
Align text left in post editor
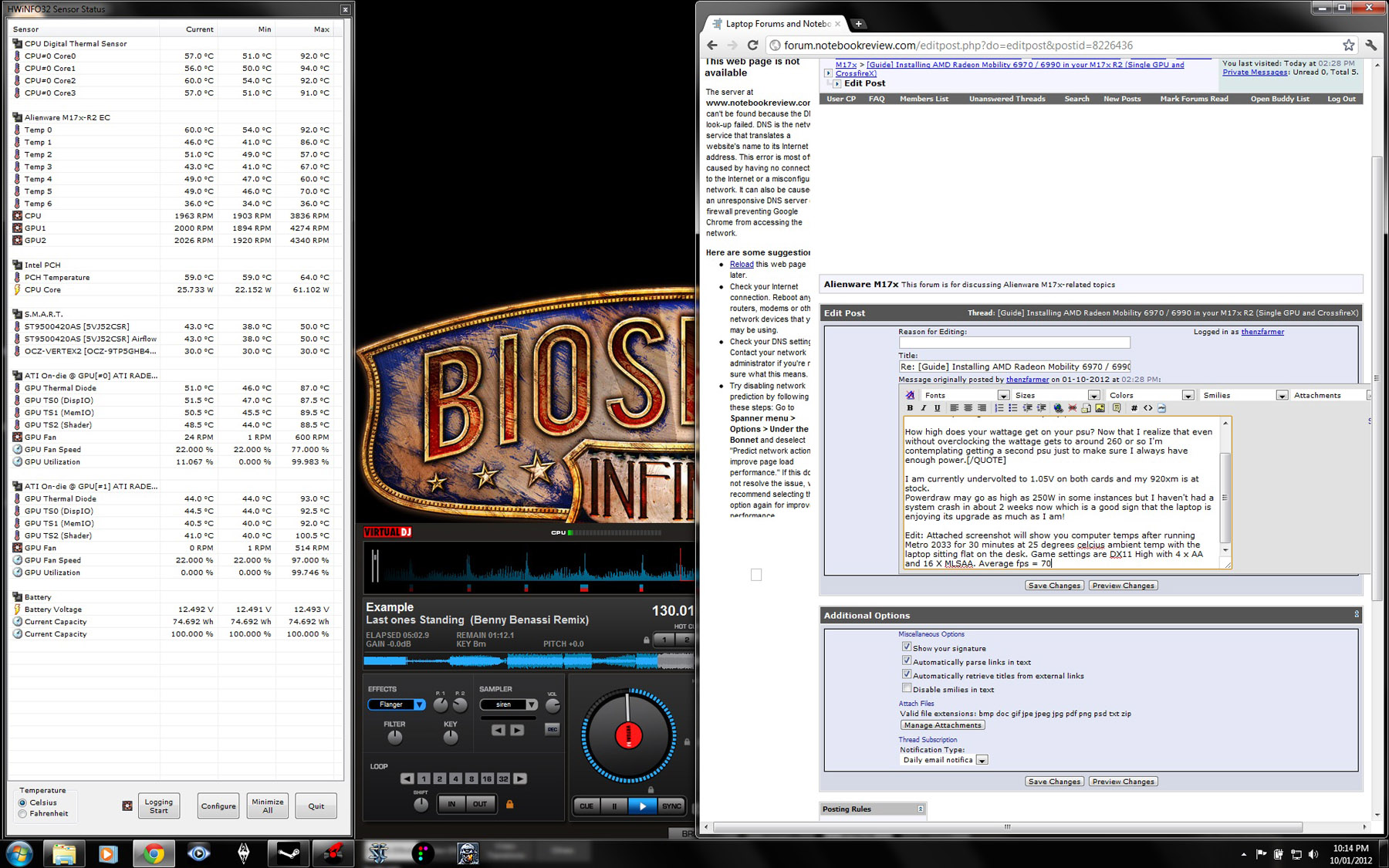[x=955, y=408]
